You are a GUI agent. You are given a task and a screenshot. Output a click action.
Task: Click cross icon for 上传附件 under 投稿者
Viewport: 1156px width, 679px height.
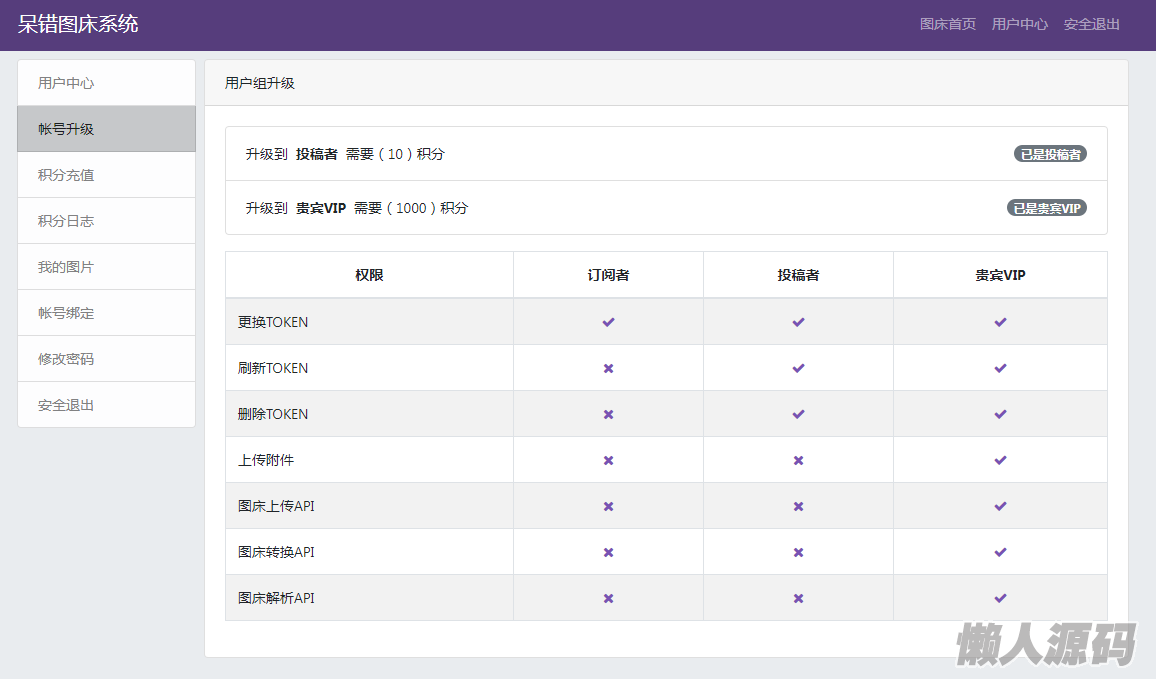point(798,460)
